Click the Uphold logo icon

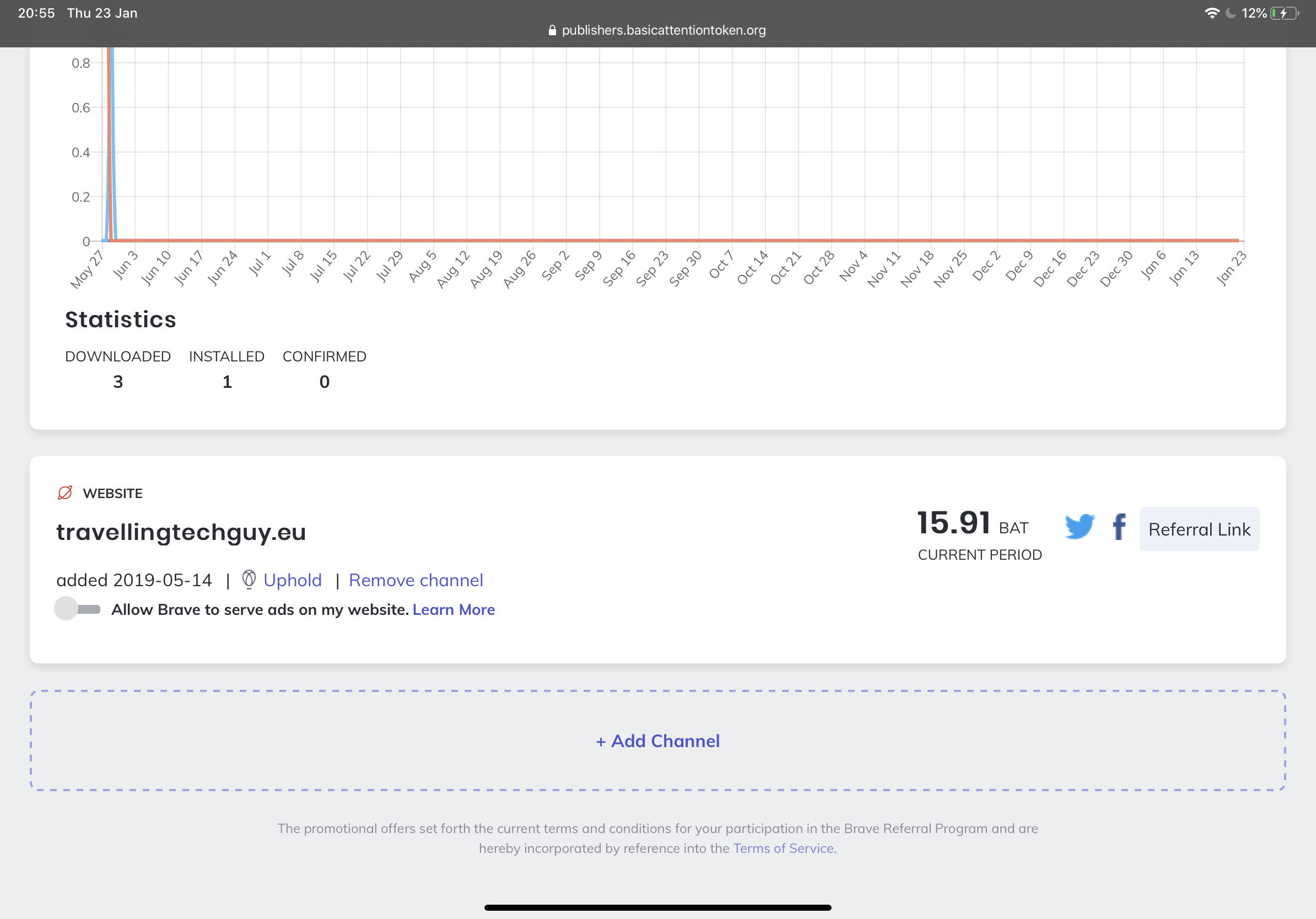(x=249, y=579)
